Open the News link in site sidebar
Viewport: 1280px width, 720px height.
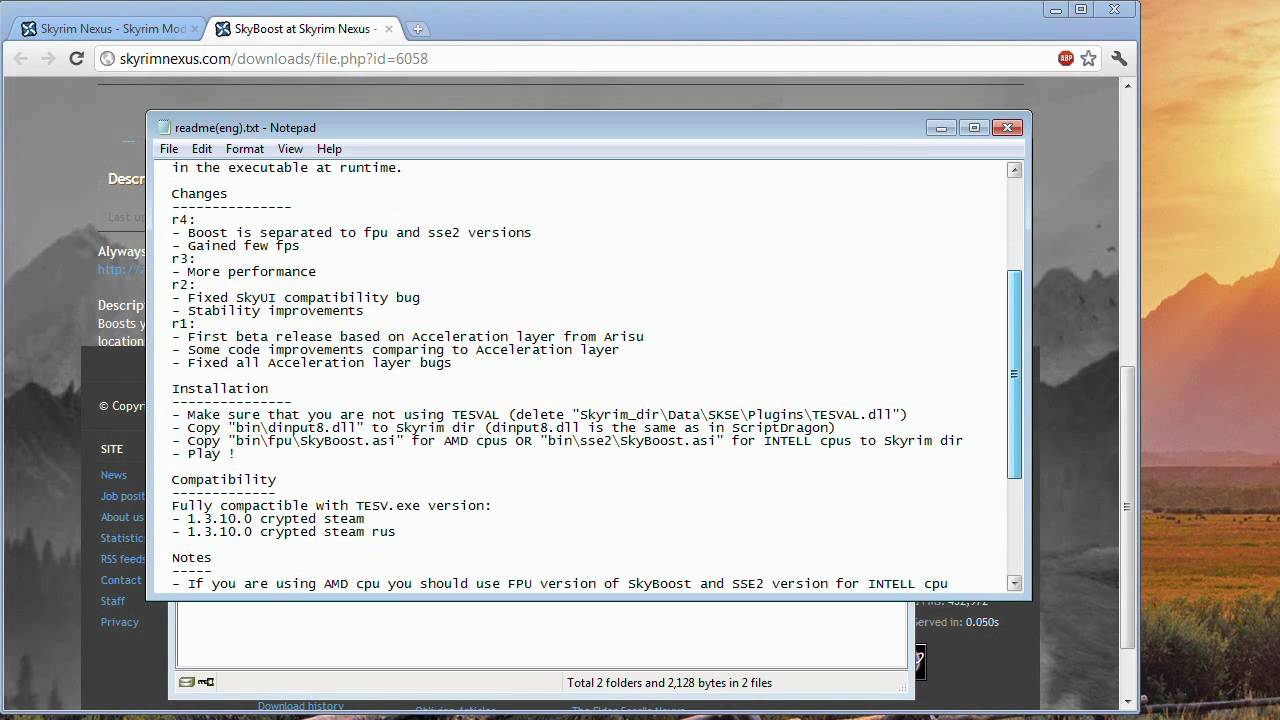pyautogui.click(x=113, y=475)
